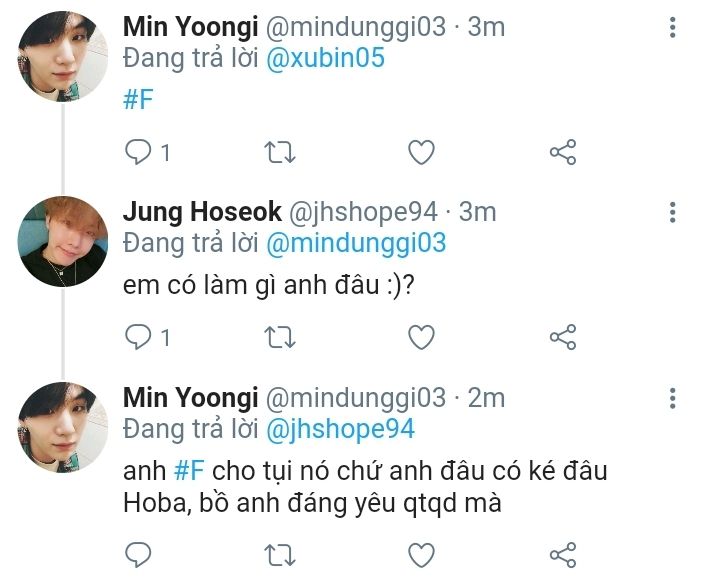This screenshot has width=720, height=577.
Task: Like Min Yoongi's first #F tweet
Action: point(421,152)
